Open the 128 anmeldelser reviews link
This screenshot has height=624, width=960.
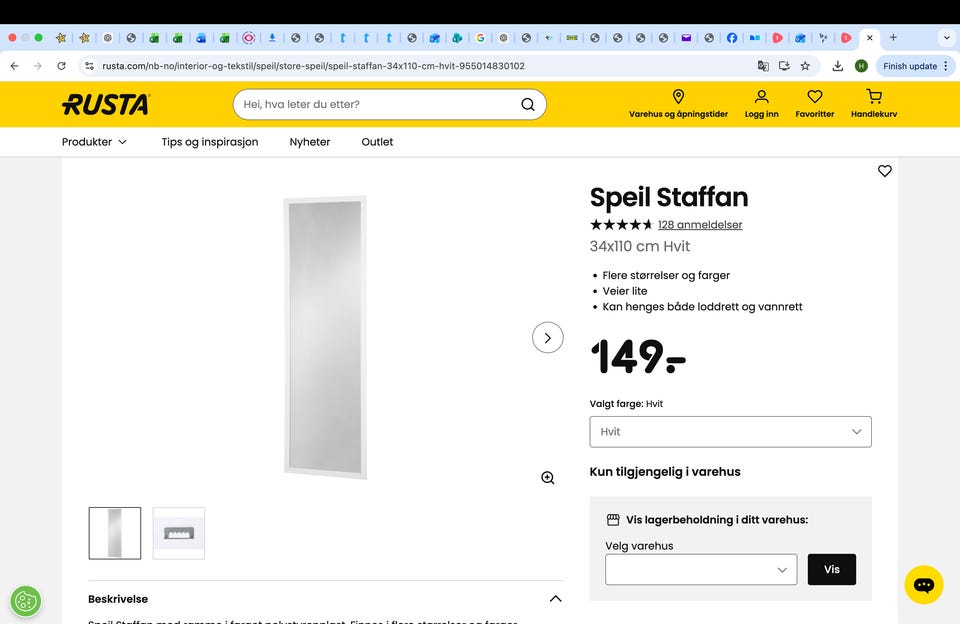tap(700, 225)
